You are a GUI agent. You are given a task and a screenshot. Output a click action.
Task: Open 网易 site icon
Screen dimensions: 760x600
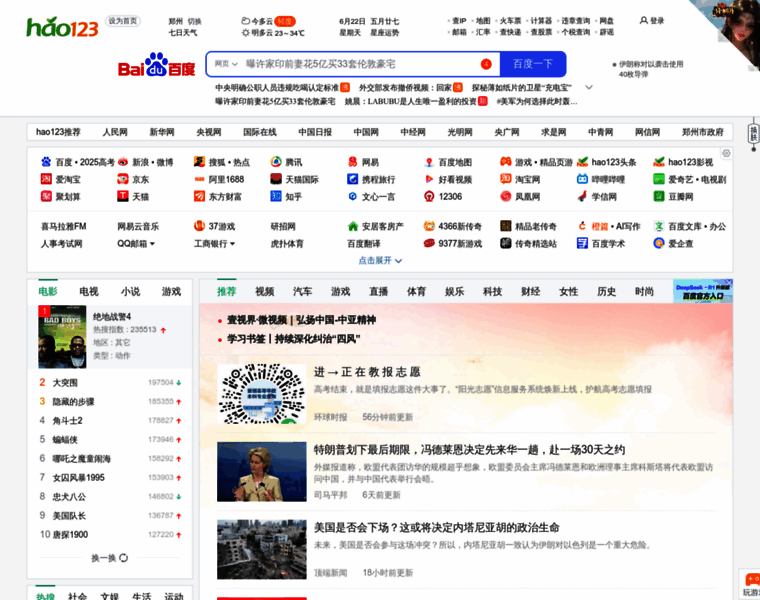pyautogui.click(x=352, y=162)
